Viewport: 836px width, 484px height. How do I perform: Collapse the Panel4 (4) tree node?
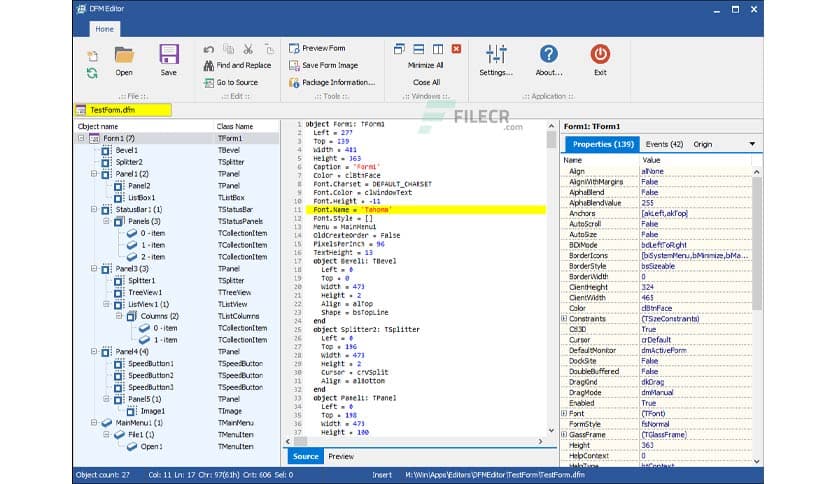click(94, 352)
